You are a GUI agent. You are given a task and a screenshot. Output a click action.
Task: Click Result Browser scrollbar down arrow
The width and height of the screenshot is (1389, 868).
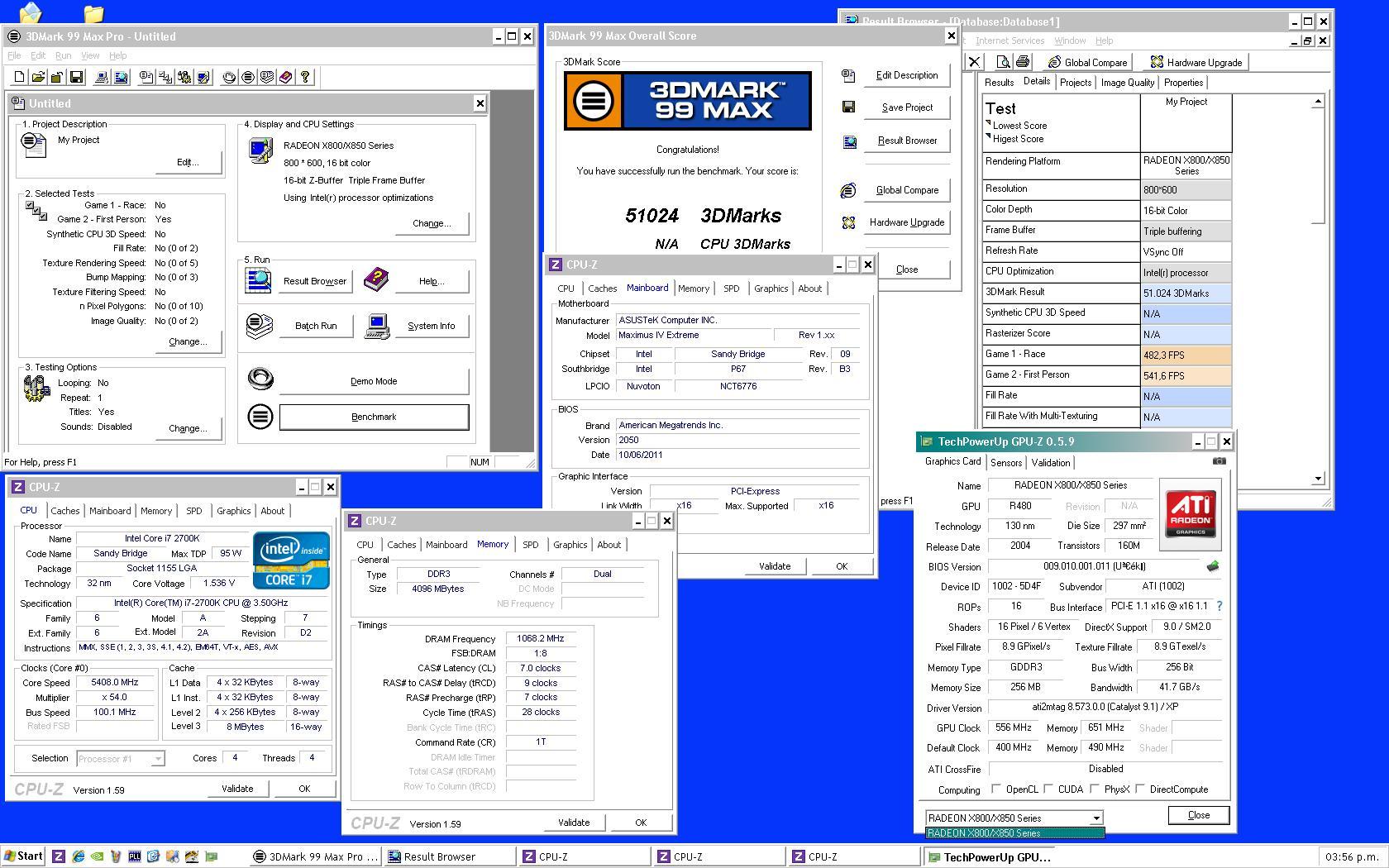[x=1318, y=479]
